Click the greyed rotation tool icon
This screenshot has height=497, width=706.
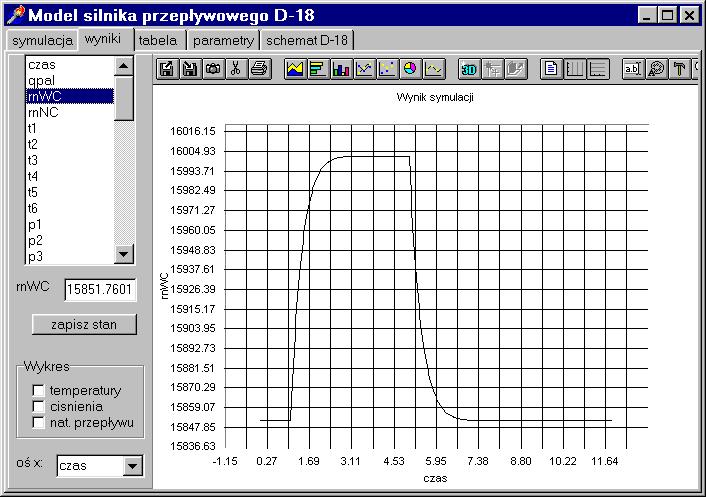(492, 69)
